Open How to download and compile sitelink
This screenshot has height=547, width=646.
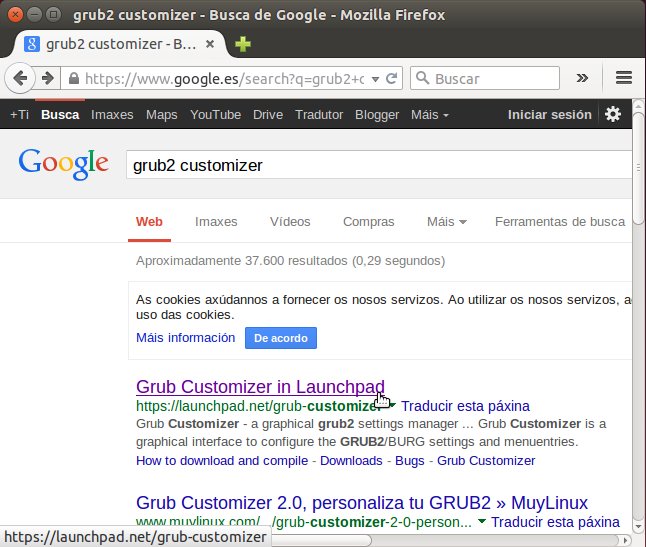[222, 461]
